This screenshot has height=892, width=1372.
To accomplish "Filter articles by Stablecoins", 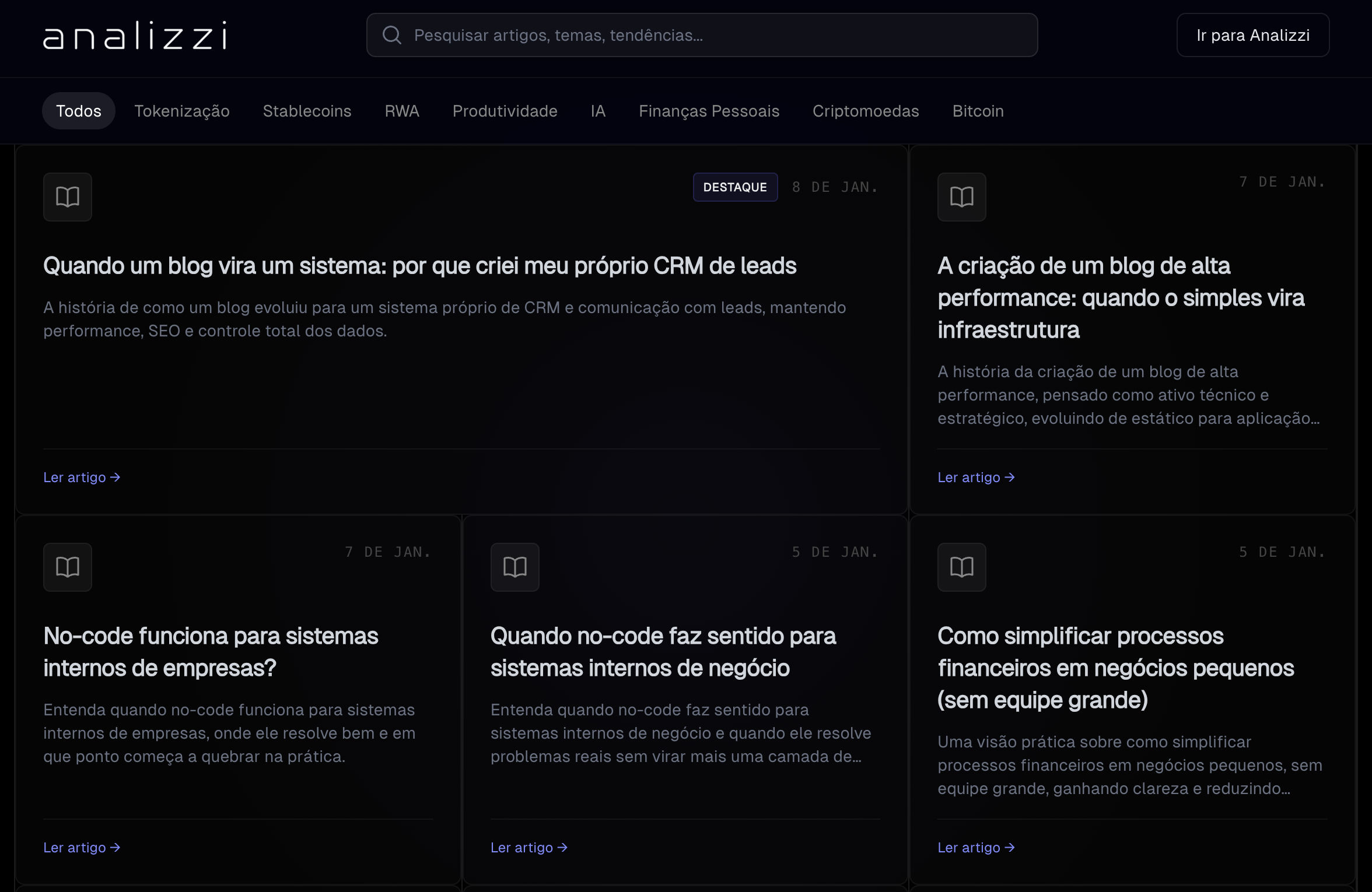I will pos(307,111).
